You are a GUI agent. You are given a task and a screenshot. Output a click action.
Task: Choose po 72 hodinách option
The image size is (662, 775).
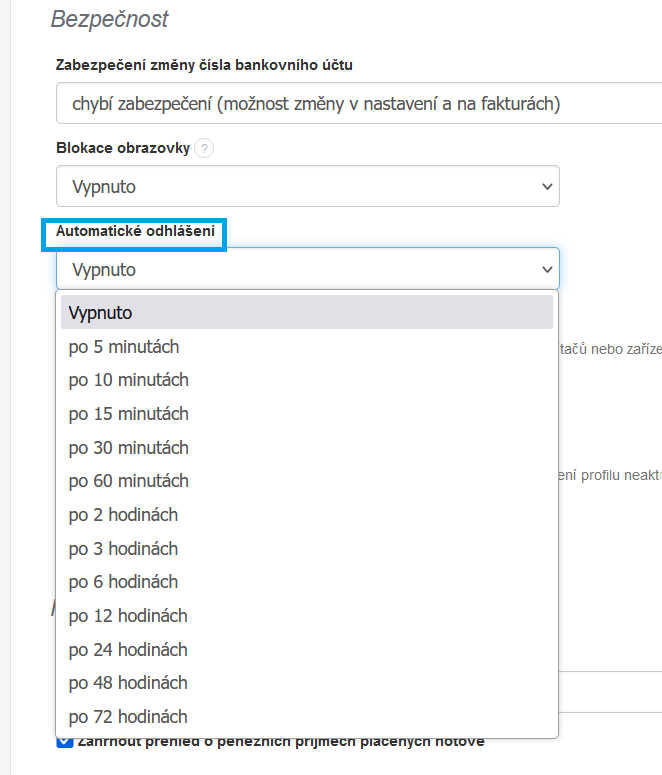click(307, 716)
